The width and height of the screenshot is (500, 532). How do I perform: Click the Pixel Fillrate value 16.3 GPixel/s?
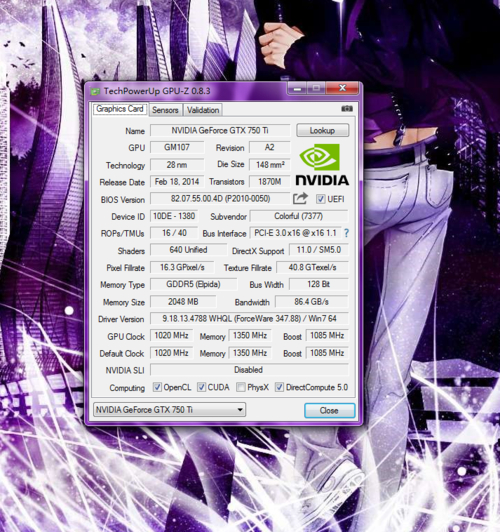click(182, 267)
